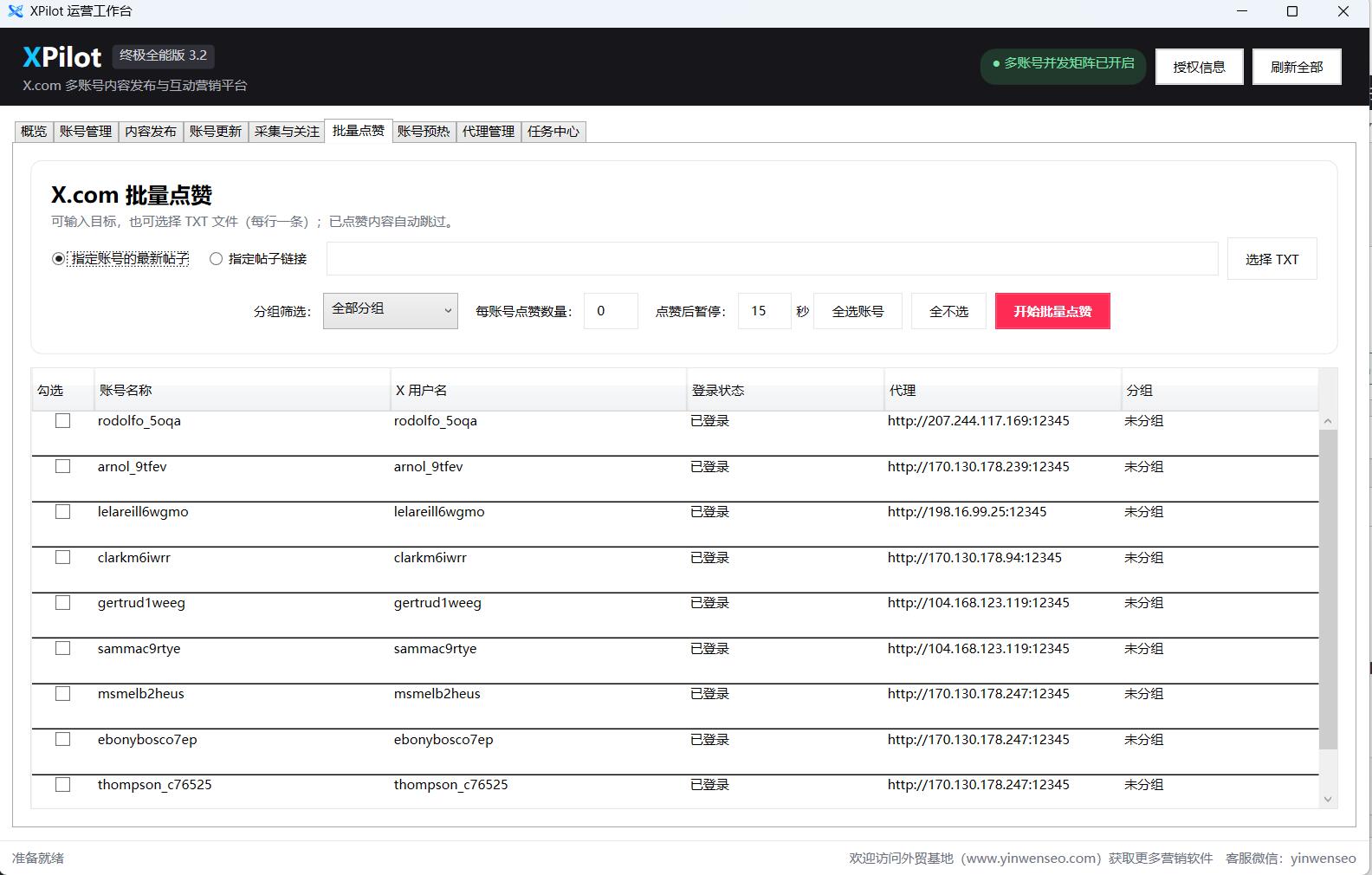
Task: Tick the checkbox for clarkm6iwrr
Action: [x=62, y=557]
